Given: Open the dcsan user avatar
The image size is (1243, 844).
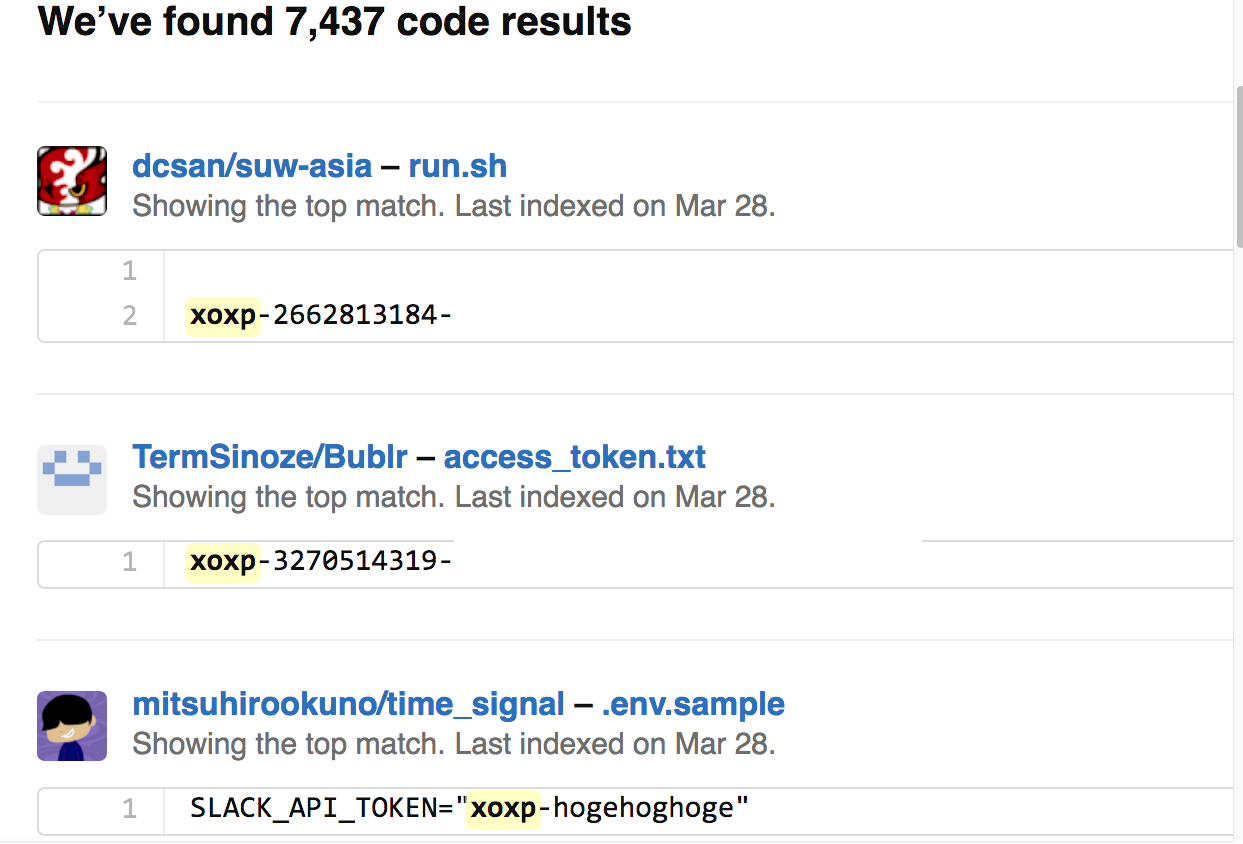Looking at the screenshot, I should pyautogui.click(x=72, y=181).
